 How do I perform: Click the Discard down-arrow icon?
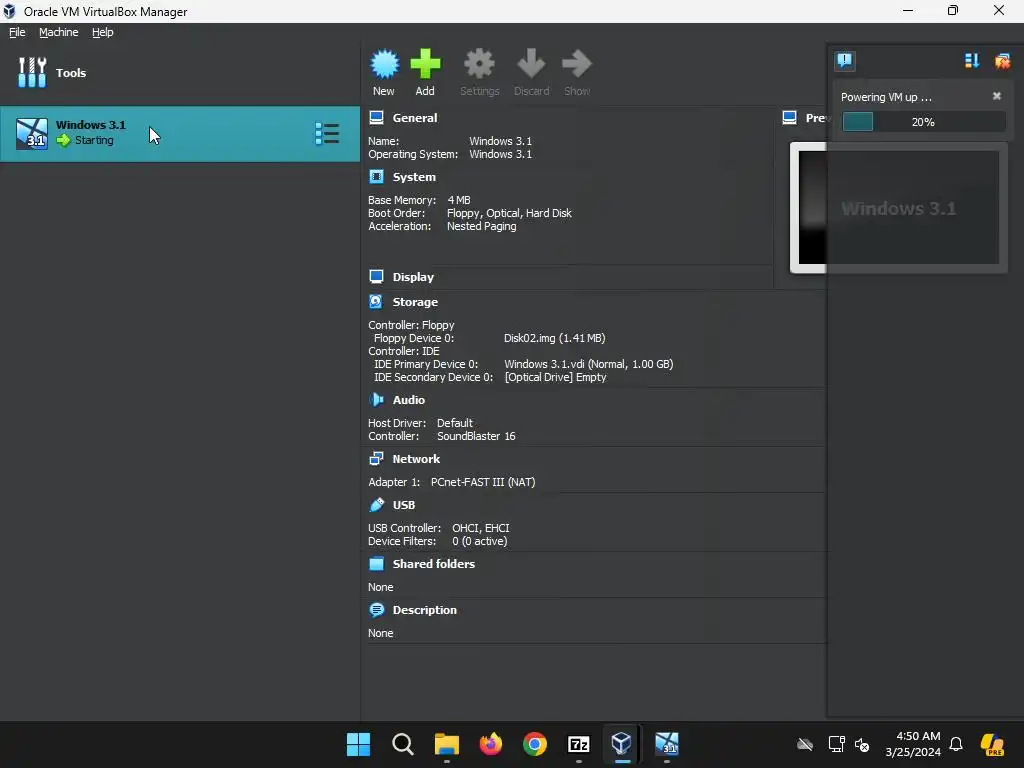(x=531, y=64)
